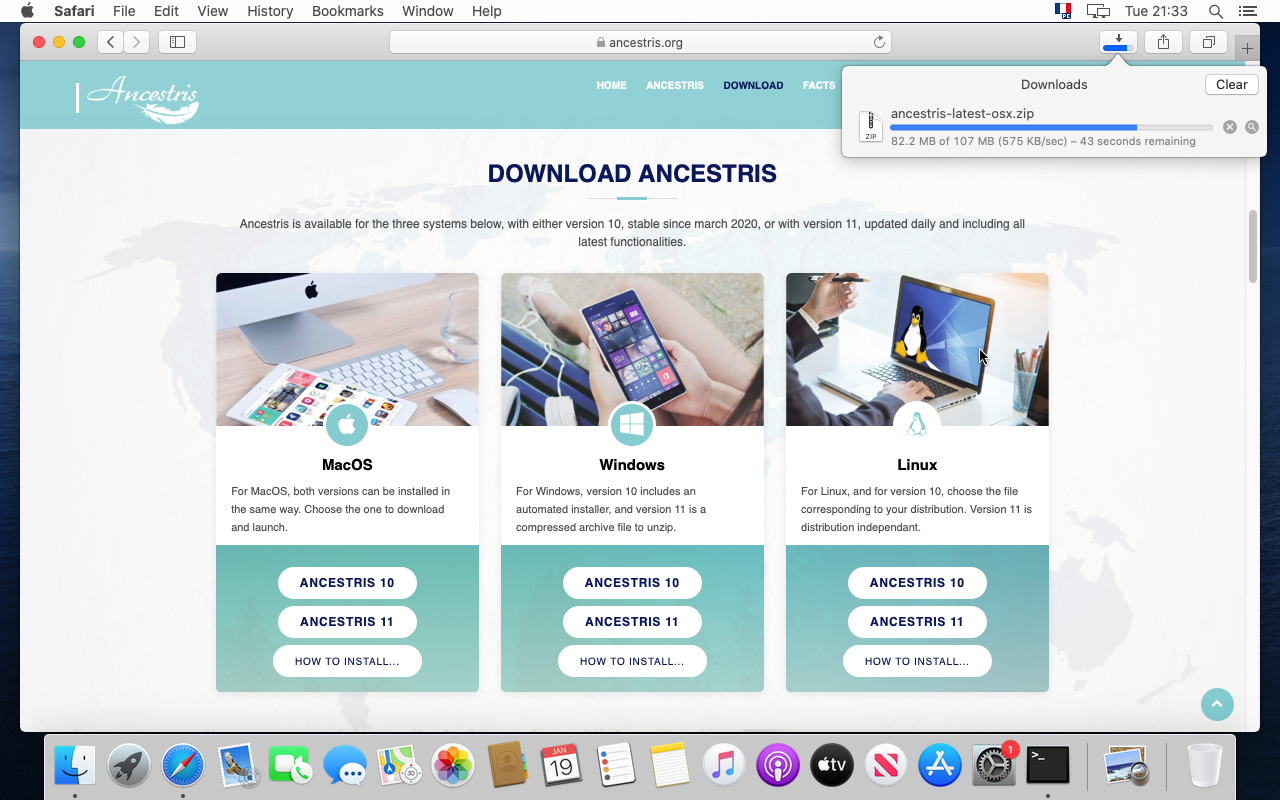Viewport: 1280px width, 800px height.
Task: Open Notification Center menu bar icon
Action: coord(1247,11)
